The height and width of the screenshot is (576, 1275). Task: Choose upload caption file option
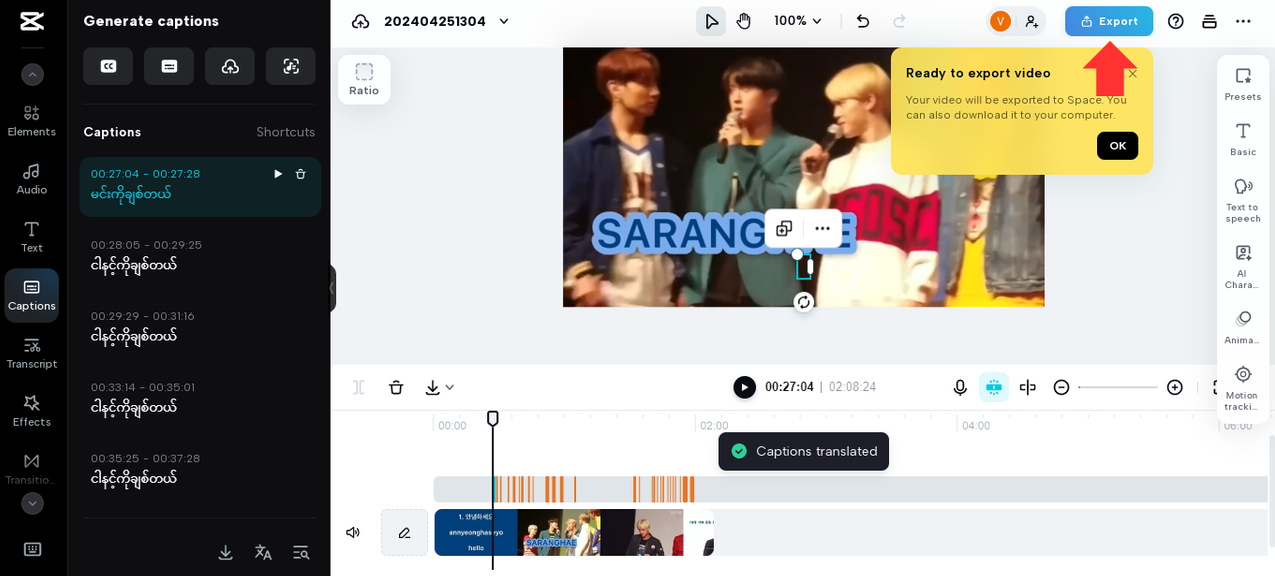pyautogui.click(x=230, y=66)
